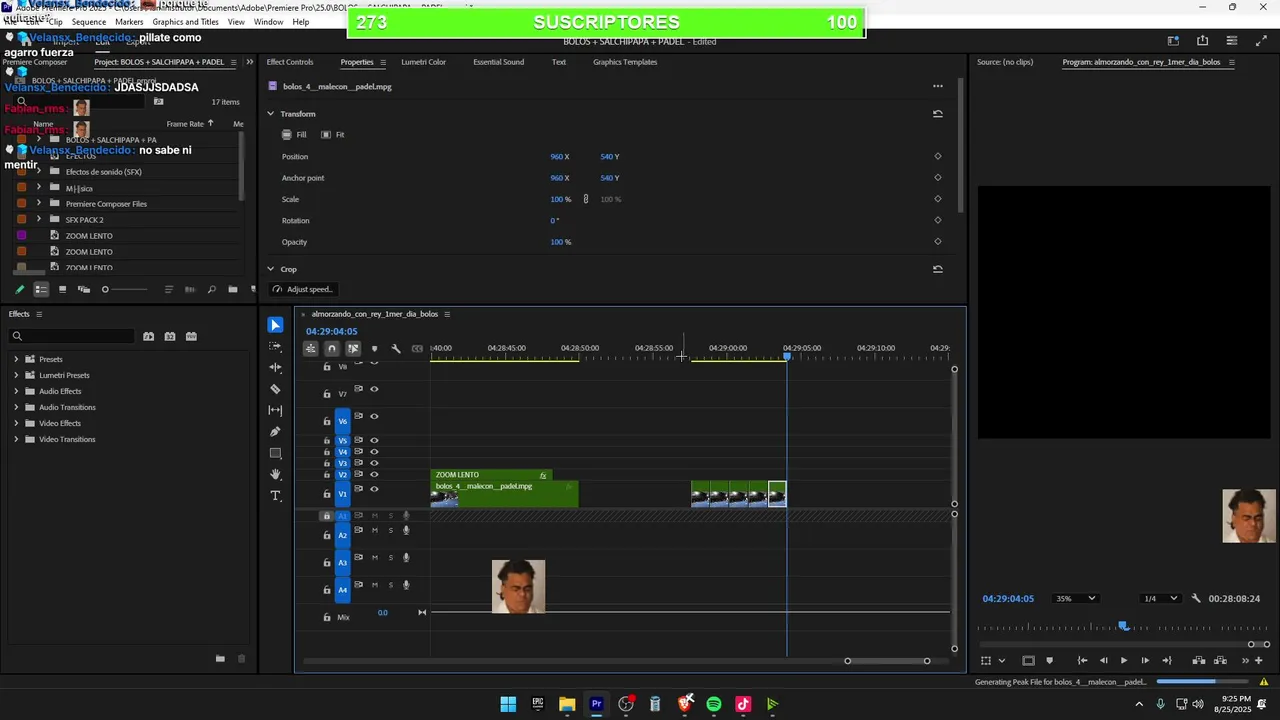
Task: Switch Project panel to icon view
Action: coord(62,289)
